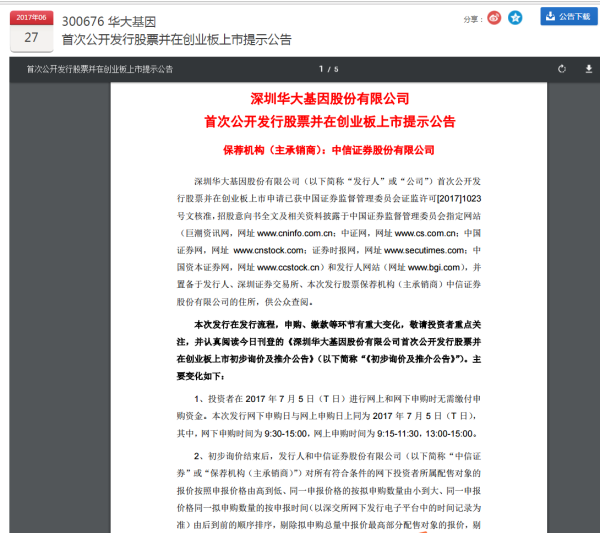
Task: Download PDF via the dark toolbar download icon
Action: pos(585,69)
